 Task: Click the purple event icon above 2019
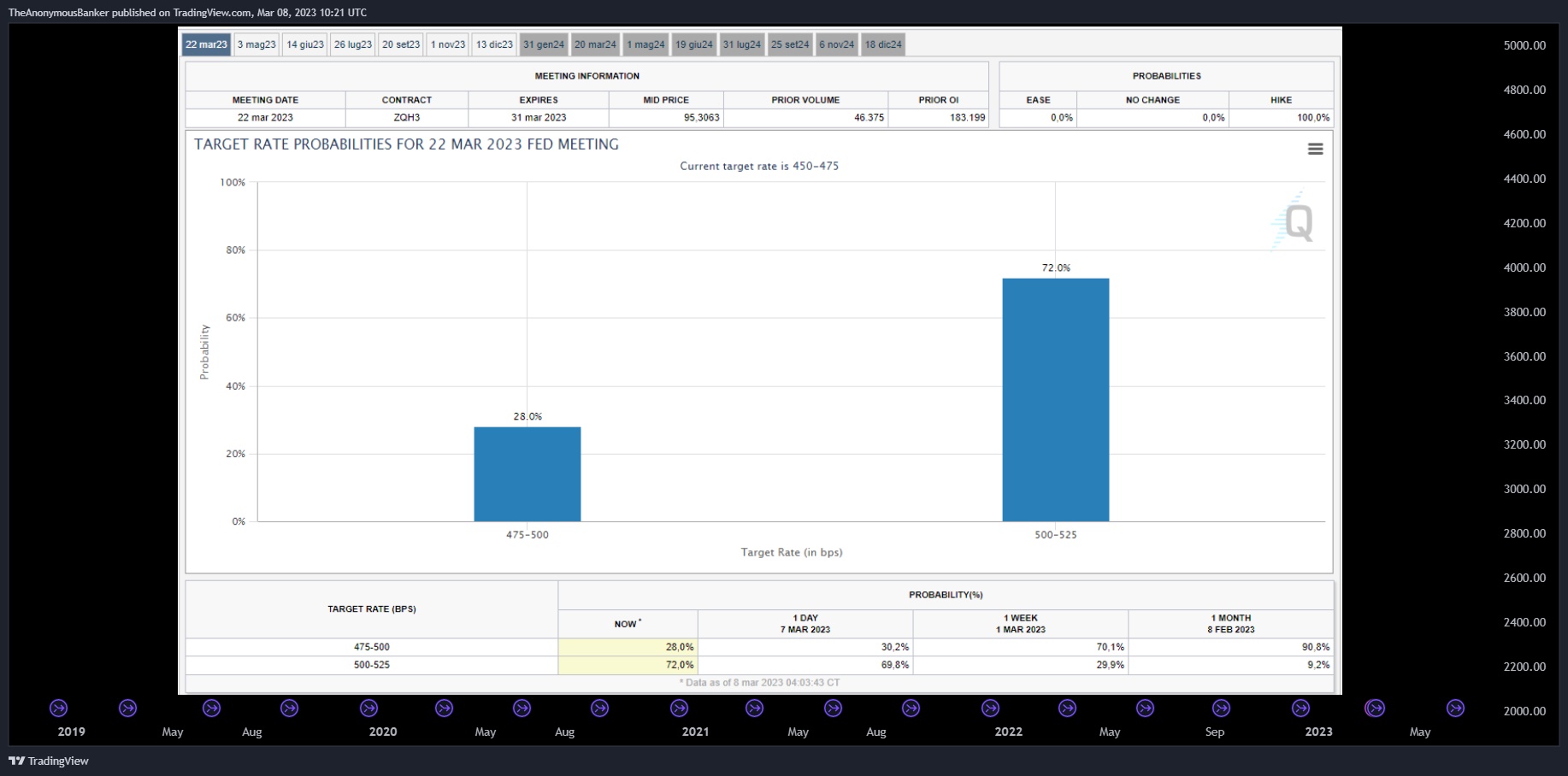point(58,708)
